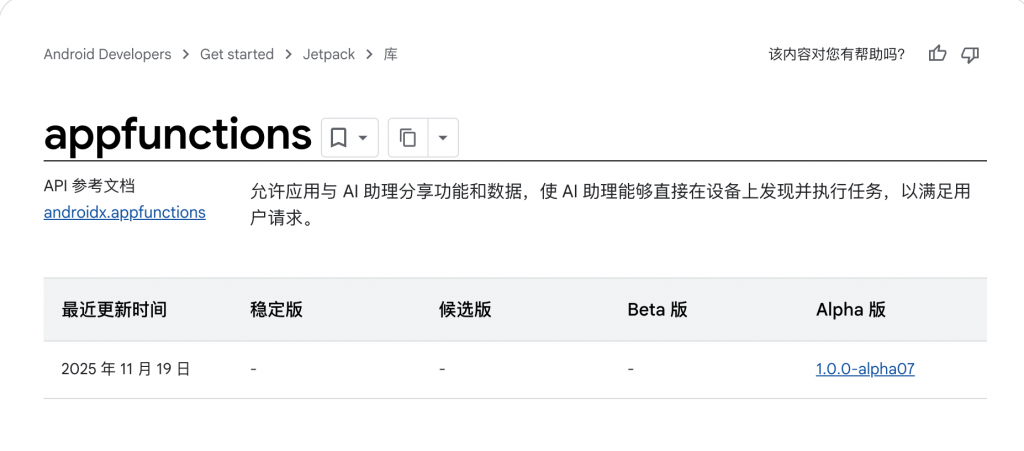
Task: Click the thumbs down not helpful icon
Action: point(969,54)
